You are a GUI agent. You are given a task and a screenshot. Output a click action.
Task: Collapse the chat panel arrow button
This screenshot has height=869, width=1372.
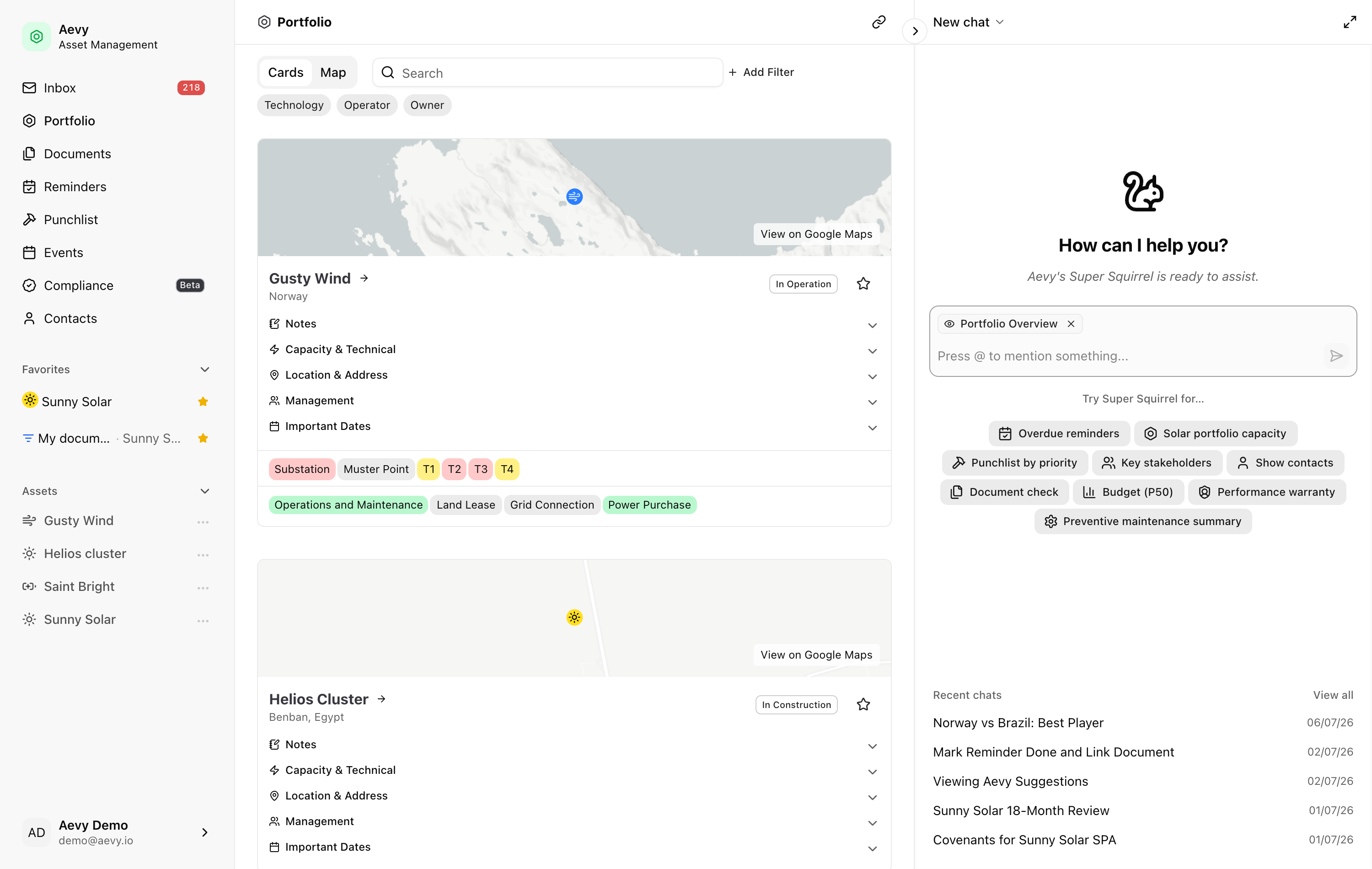pos(915,31)
